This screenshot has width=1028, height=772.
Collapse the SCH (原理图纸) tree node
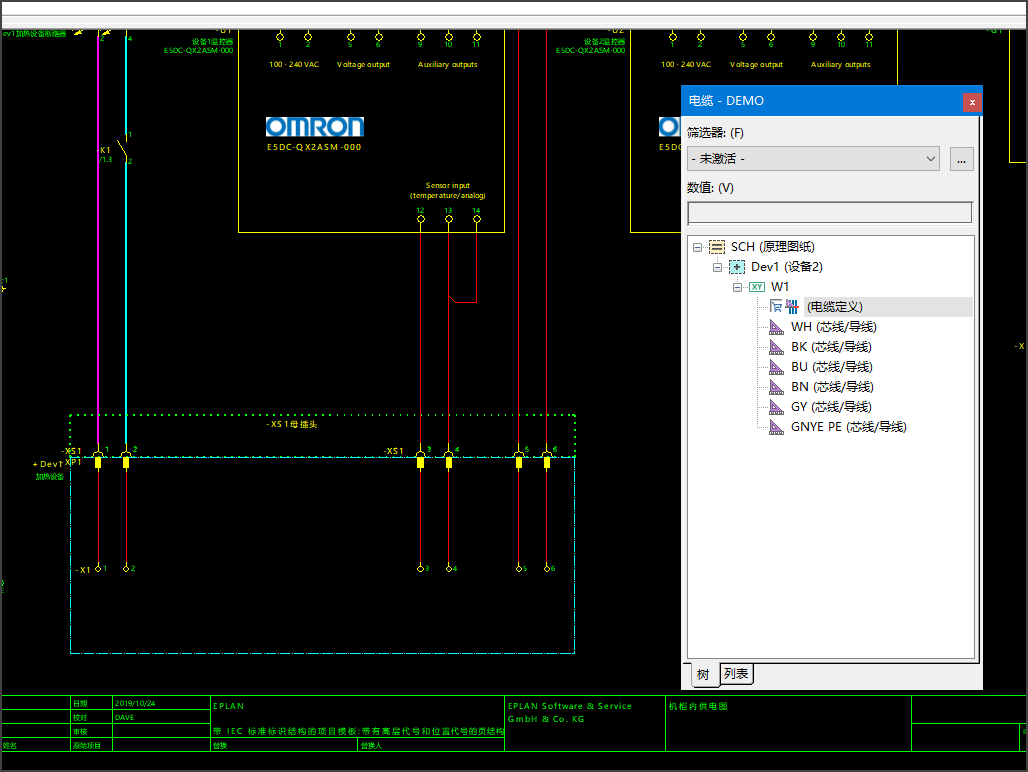point(697,247)
